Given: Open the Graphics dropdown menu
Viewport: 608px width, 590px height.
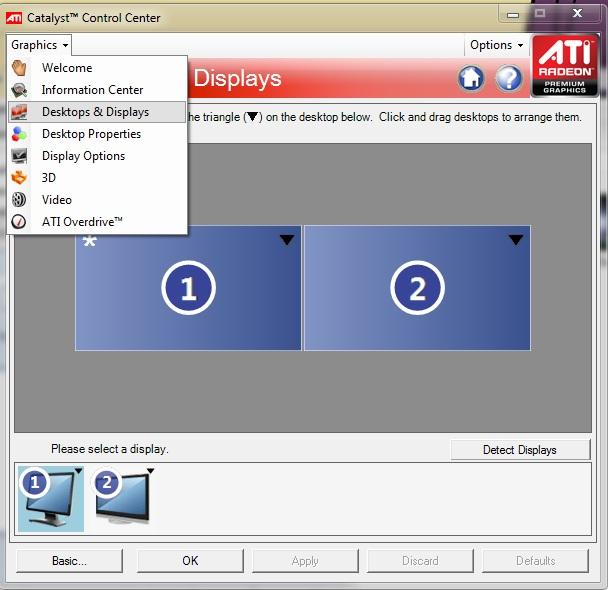Looking at the screenshot, I should (x=40, y=45).
